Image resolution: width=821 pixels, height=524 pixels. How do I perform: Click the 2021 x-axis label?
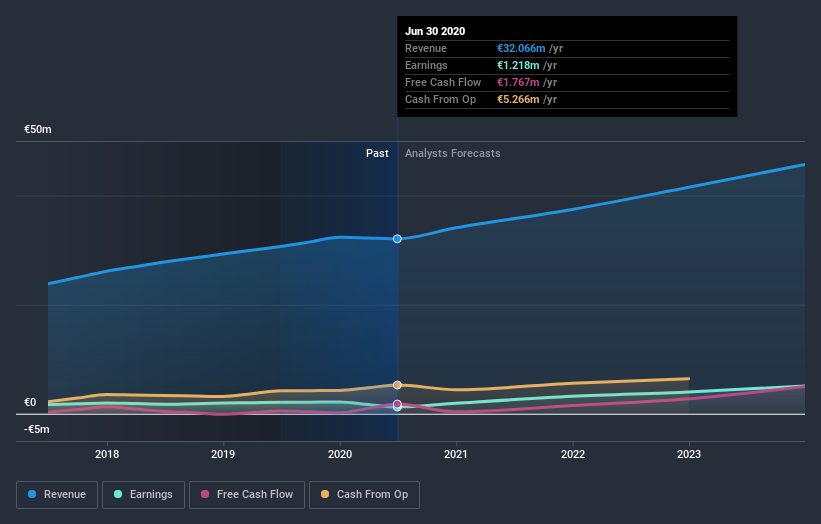(456, 454)
